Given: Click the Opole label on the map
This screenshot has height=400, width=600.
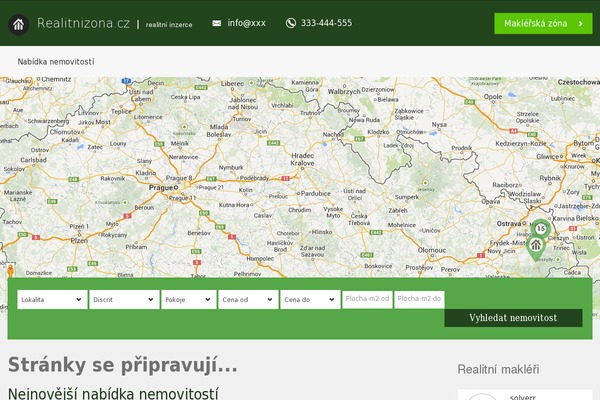Looking at the screenshot, I should click(x=493, y=97).
